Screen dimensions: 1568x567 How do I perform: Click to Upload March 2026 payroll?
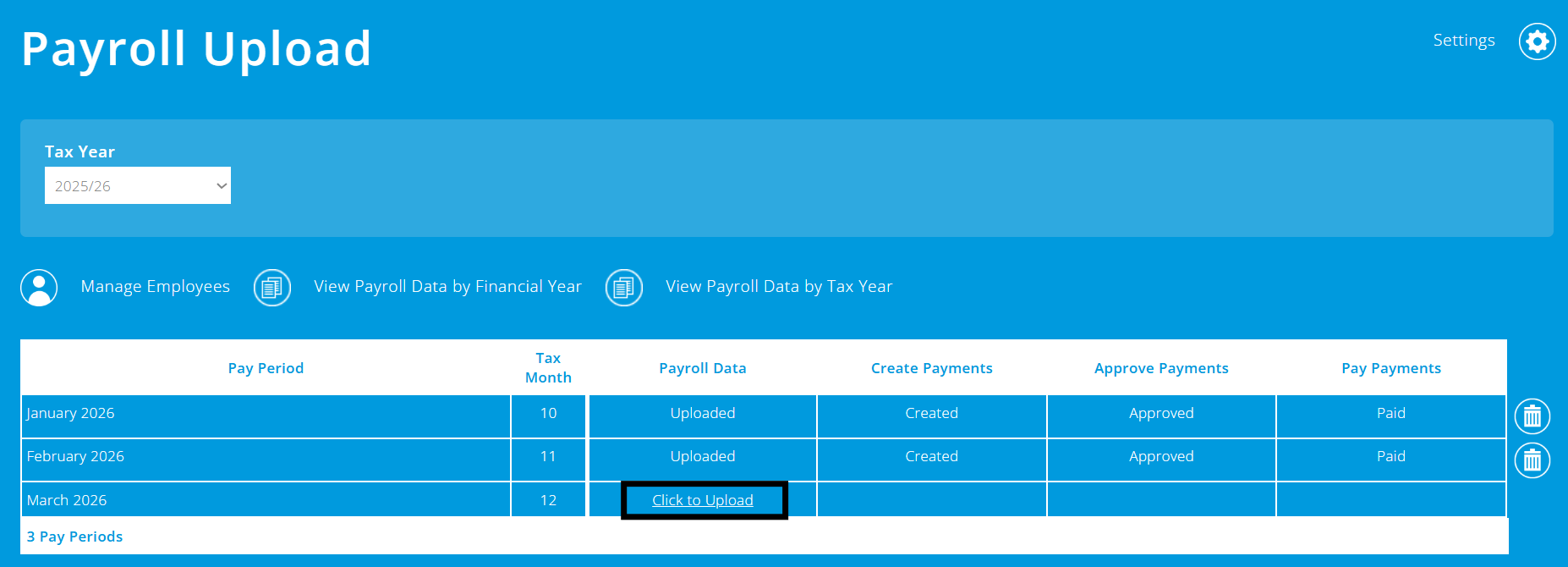(703, 500)
